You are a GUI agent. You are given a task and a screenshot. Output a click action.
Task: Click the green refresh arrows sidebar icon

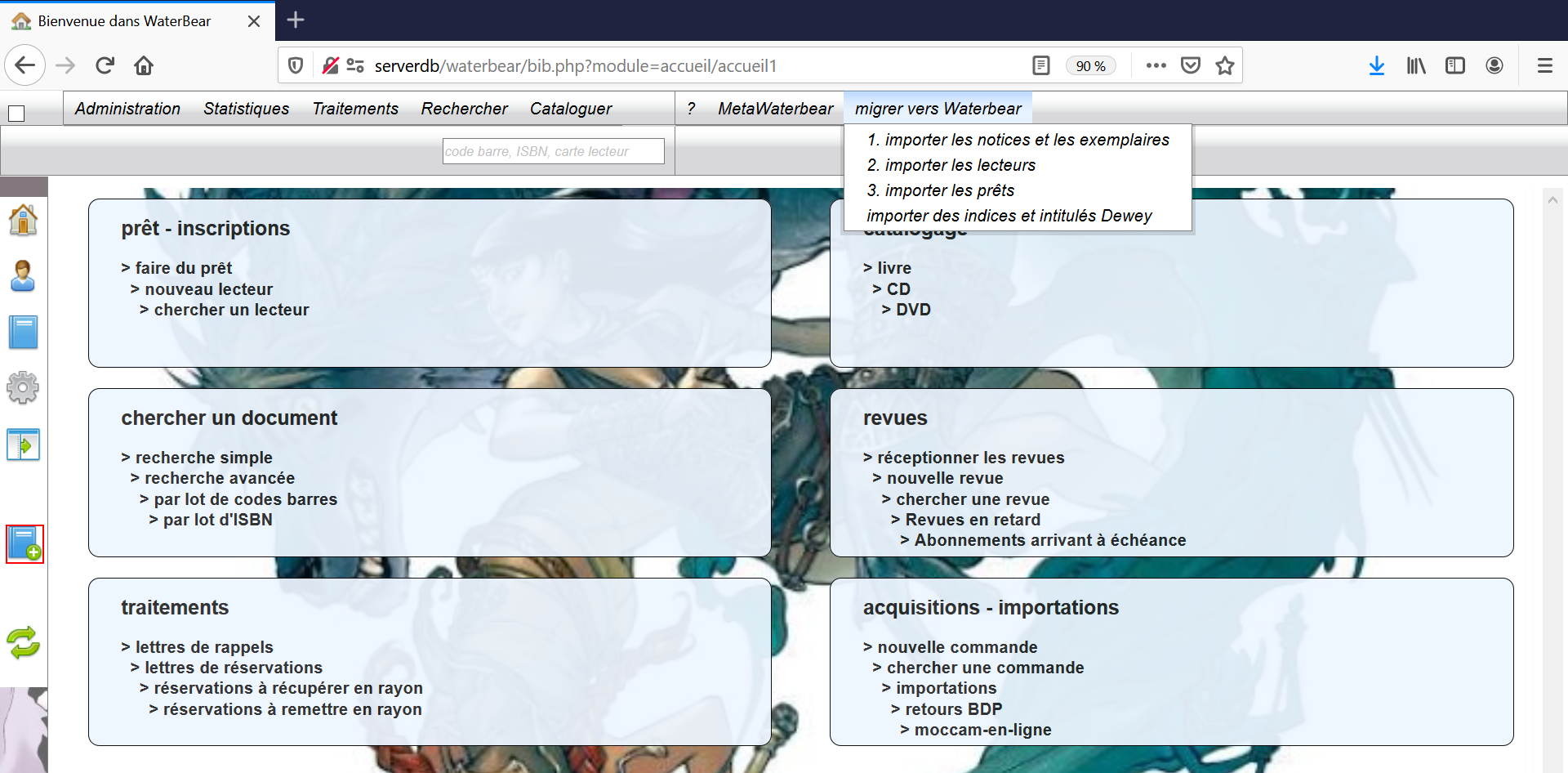(x=23, y=642)
